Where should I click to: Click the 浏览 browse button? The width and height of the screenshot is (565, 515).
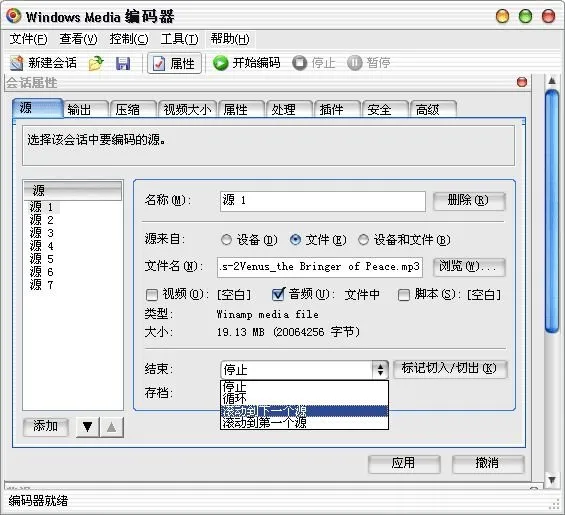coord(469,267)
